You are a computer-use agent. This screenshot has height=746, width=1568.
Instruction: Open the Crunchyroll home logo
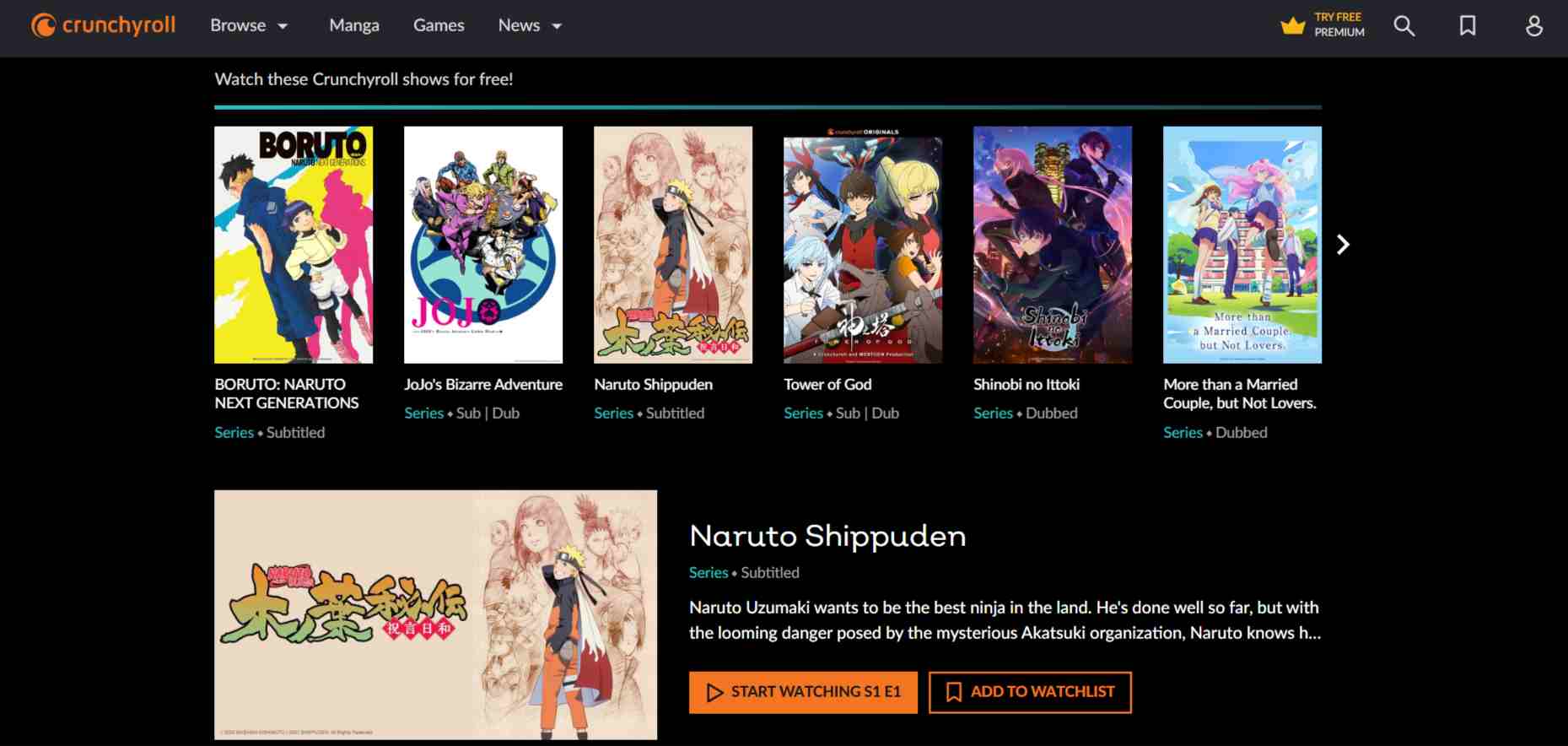(103, 25)
